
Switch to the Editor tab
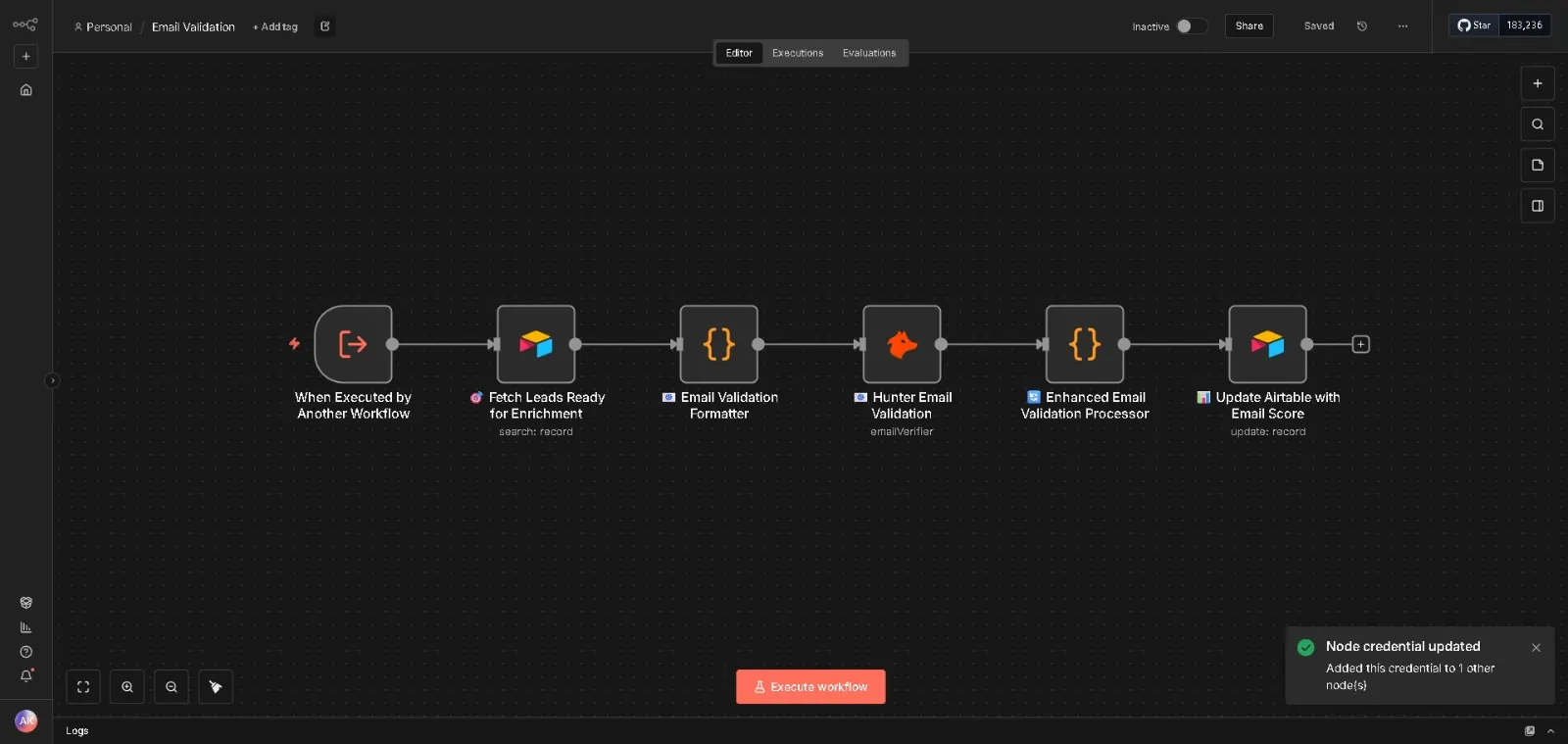[739, 53]
